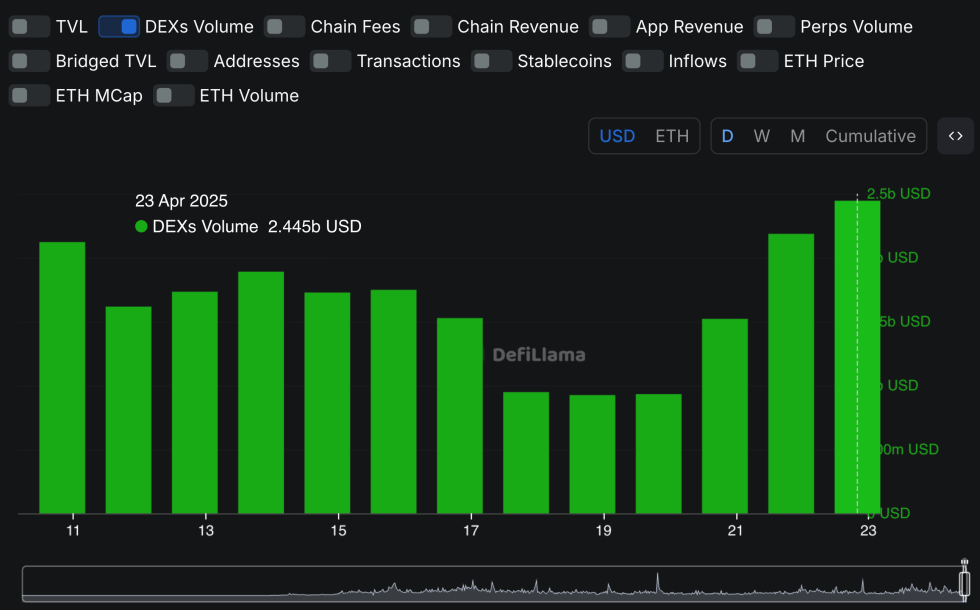The width and height of the screenshot is (980, 610).
Task: Turn on Chain Fees
Action: (284, 26)
